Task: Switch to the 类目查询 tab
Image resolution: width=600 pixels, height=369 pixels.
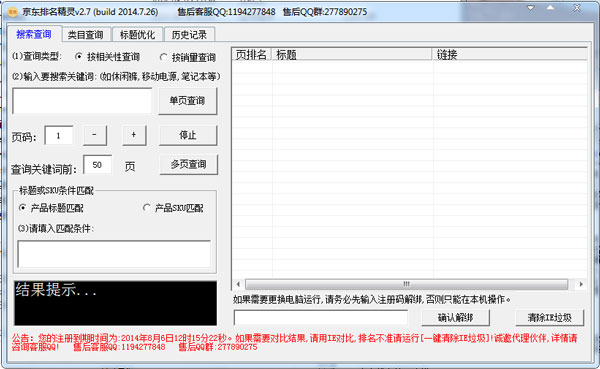Action: 86,35
